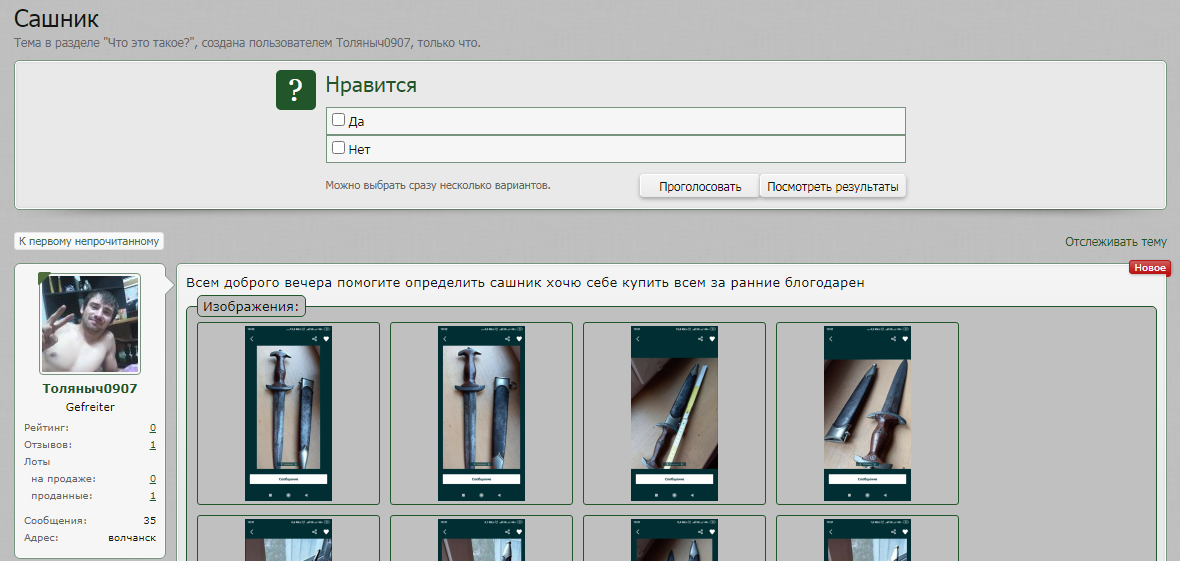Open user avatar photo of Толяныч0907
The image size is (1180, 561).
[x=90, y=324]
